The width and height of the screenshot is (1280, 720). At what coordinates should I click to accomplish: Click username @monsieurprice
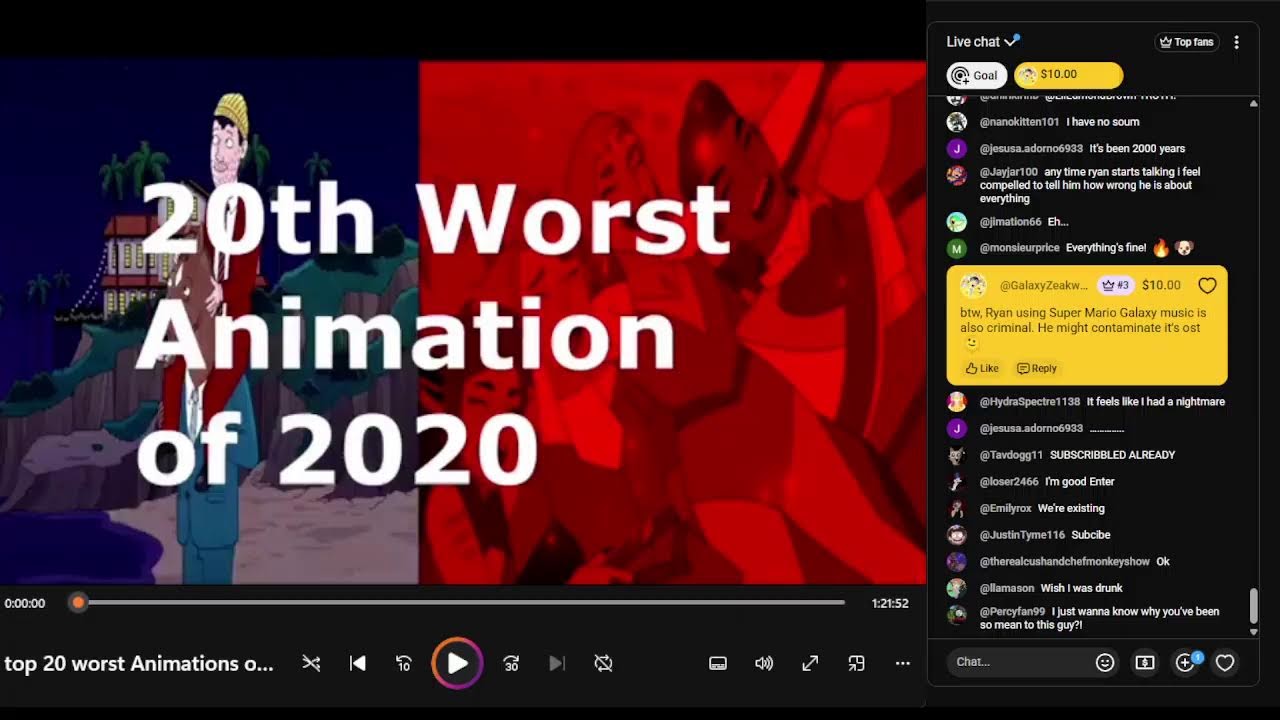pyautogui.click(x=1019, y=248)
